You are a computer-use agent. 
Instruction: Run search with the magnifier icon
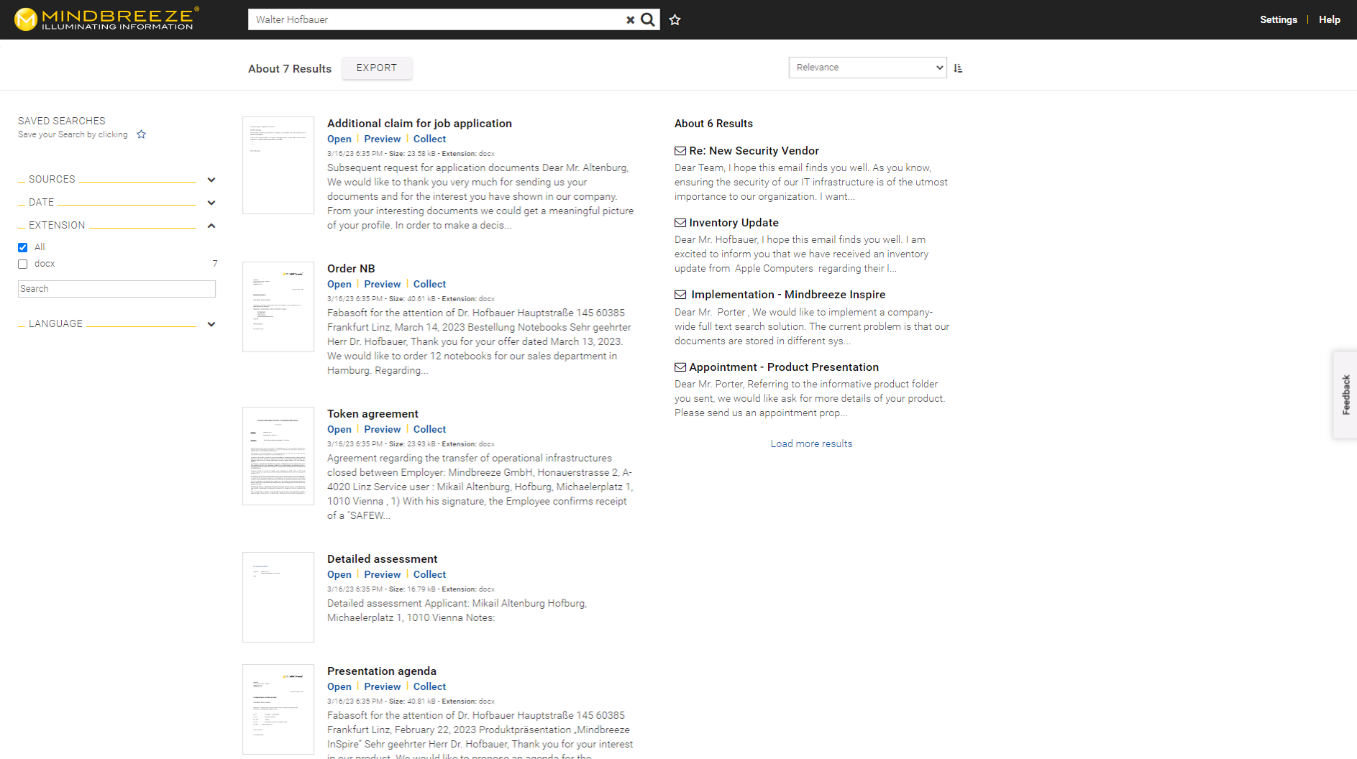[648, 19]
